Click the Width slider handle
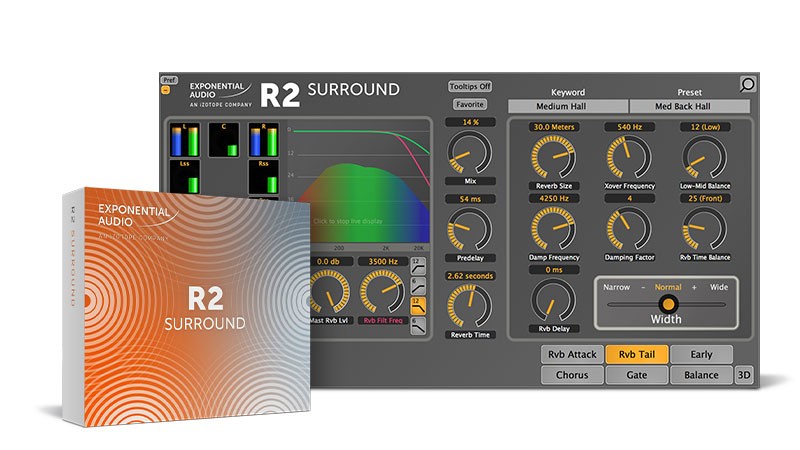This screenshot has width=800, height=450. (x=668, y=305)
